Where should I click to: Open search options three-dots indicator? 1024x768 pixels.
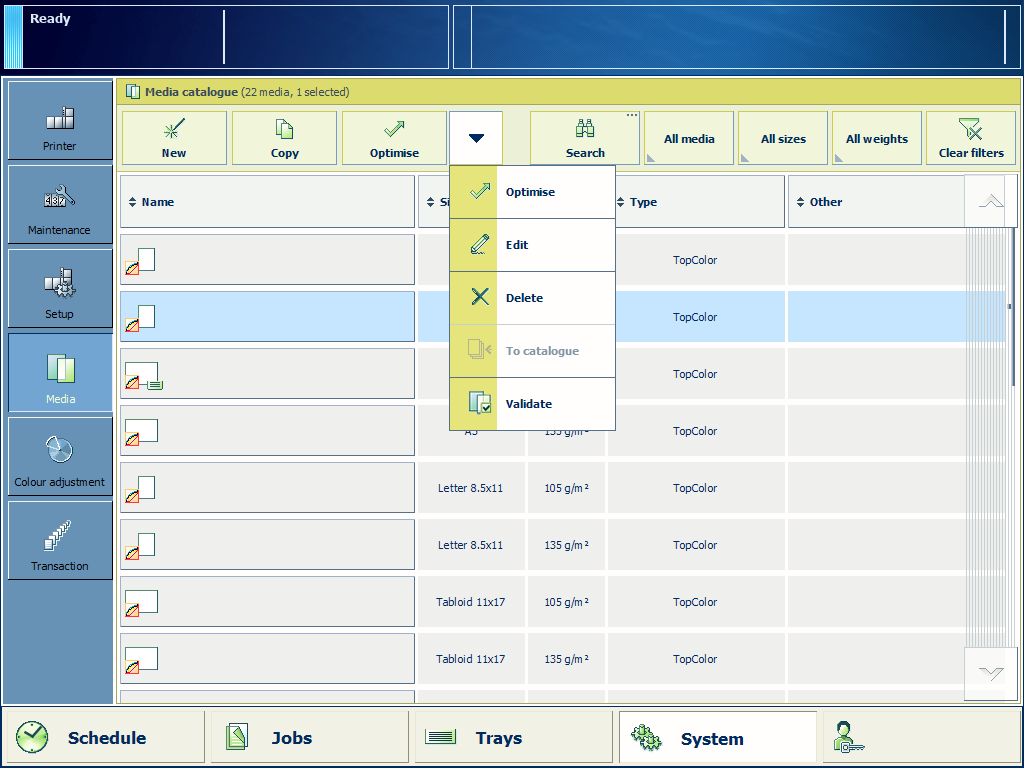[632, 116]
